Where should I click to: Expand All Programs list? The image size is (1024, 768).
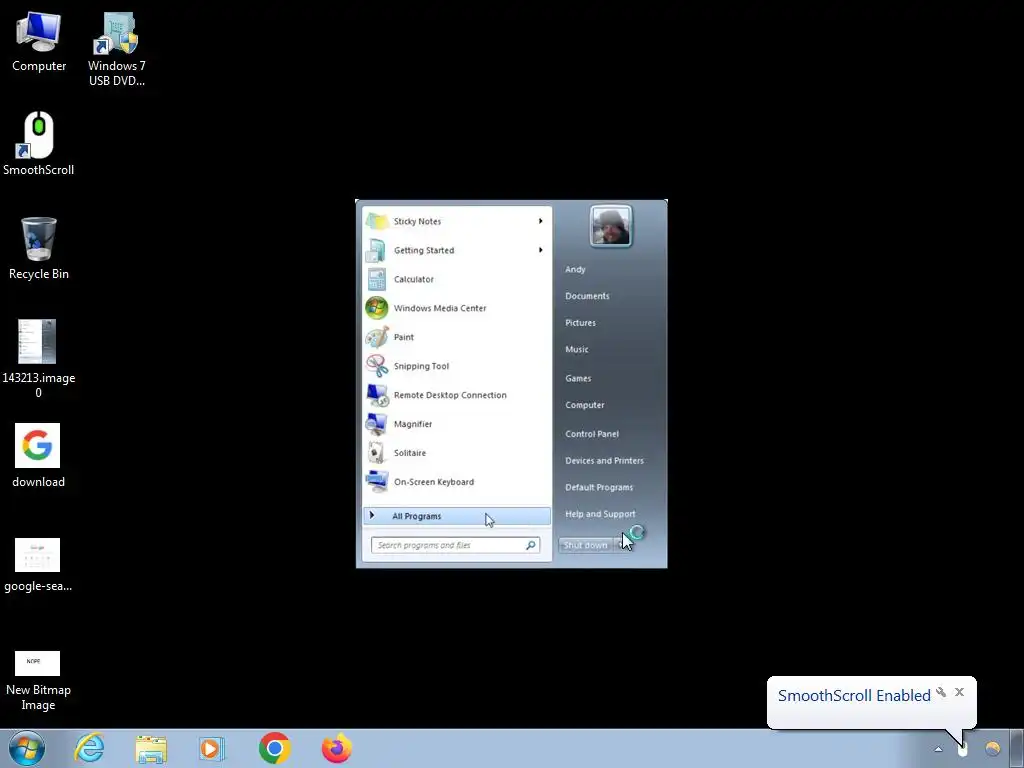456,516
